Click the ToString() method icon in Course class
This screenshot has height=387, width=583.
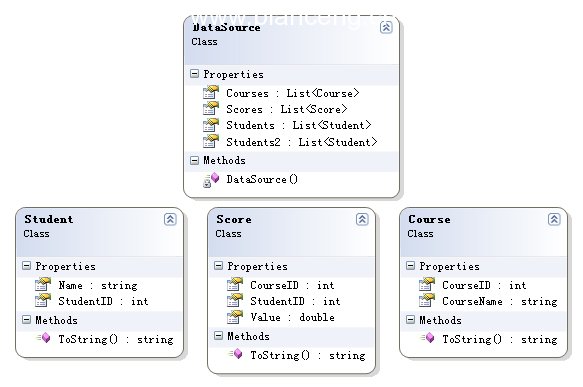tap(428, 338)
